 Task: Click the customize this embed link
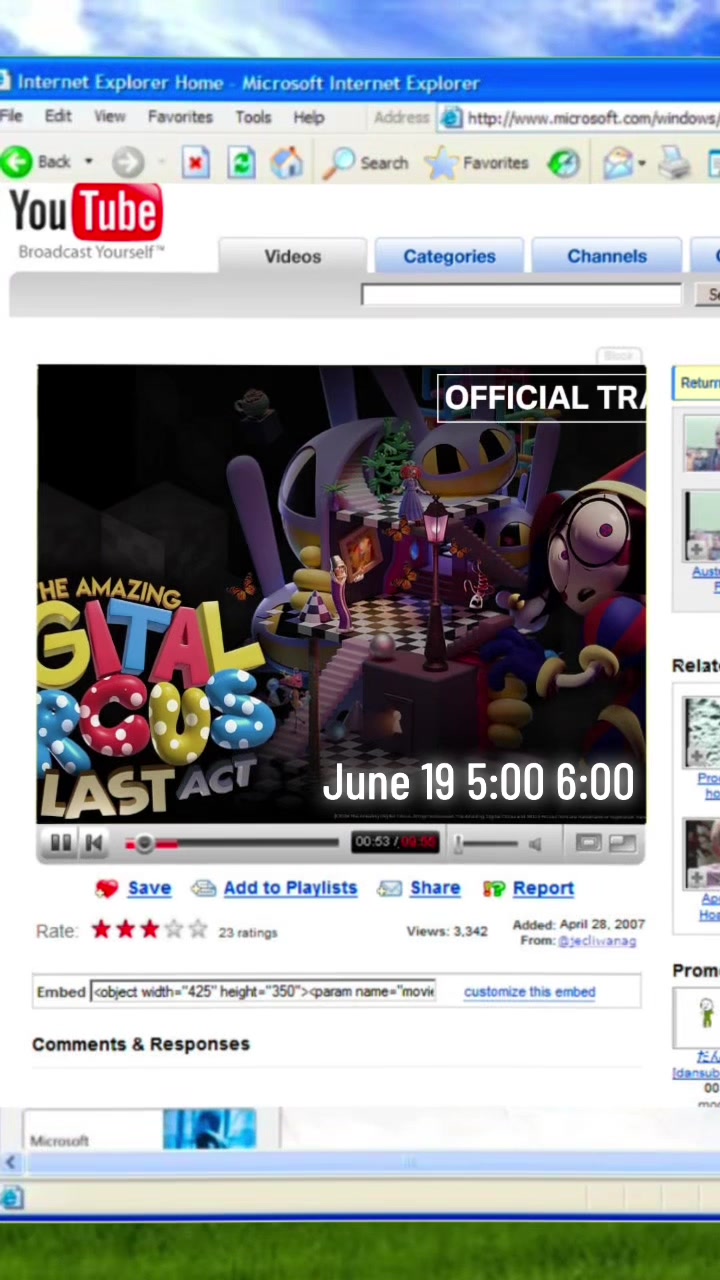pos(529,992)
